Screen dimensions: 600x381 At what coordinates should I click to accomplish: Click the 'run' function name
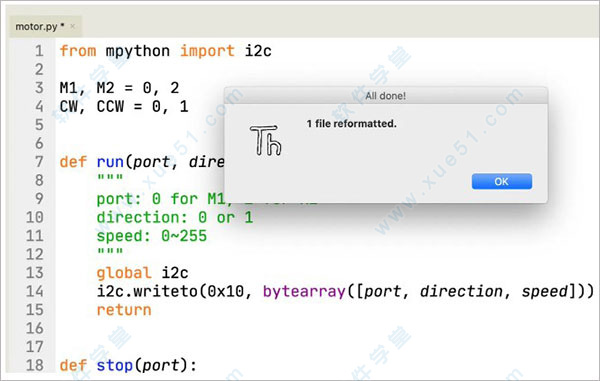tap(110, 162)
